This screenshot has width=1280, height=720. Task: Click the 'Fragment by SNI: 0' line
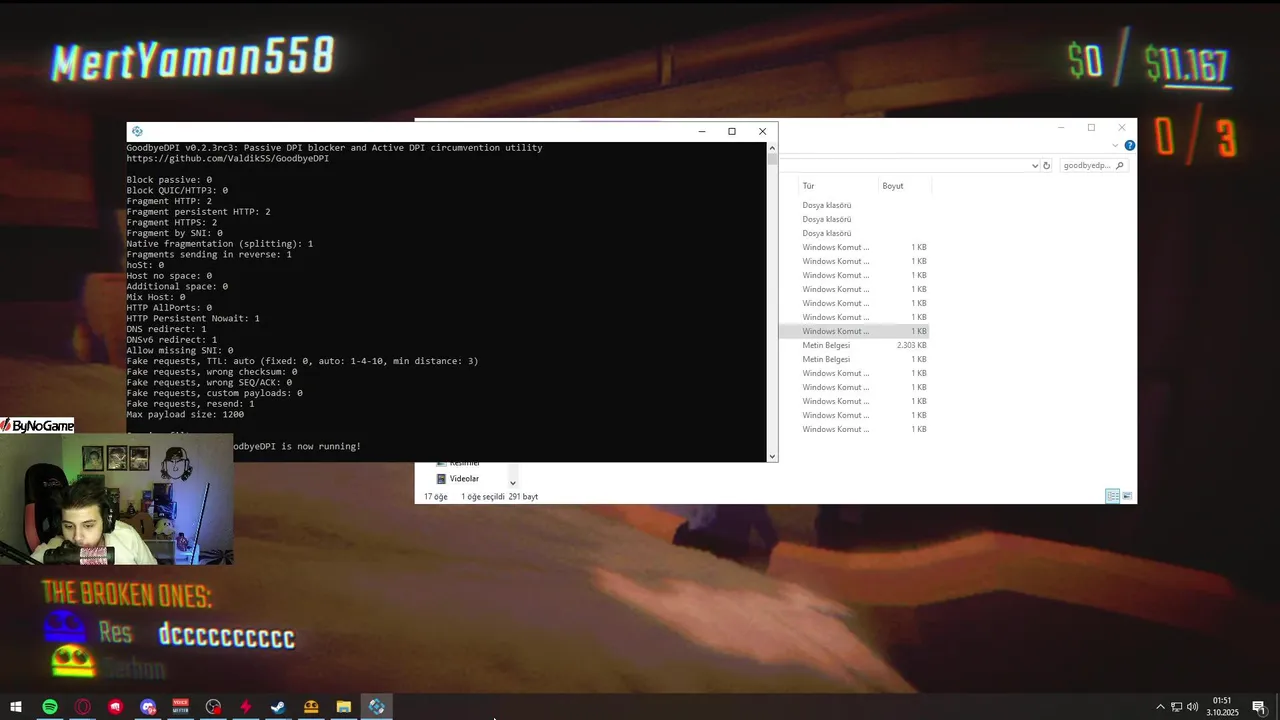tap(174, 233)
